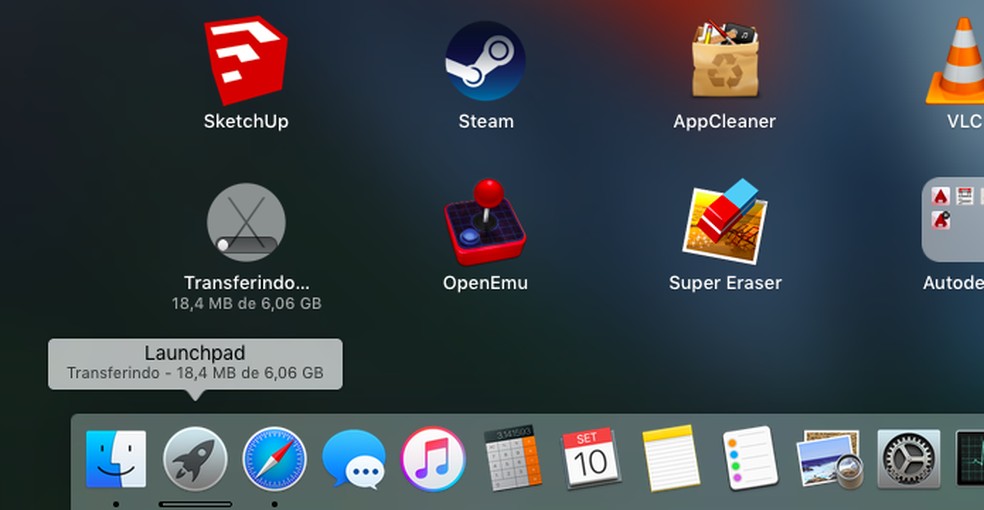Open System Preferences gear in the Dock
Image resolution: width=984 pixels, height=510 pixels.
coord(909,459)
